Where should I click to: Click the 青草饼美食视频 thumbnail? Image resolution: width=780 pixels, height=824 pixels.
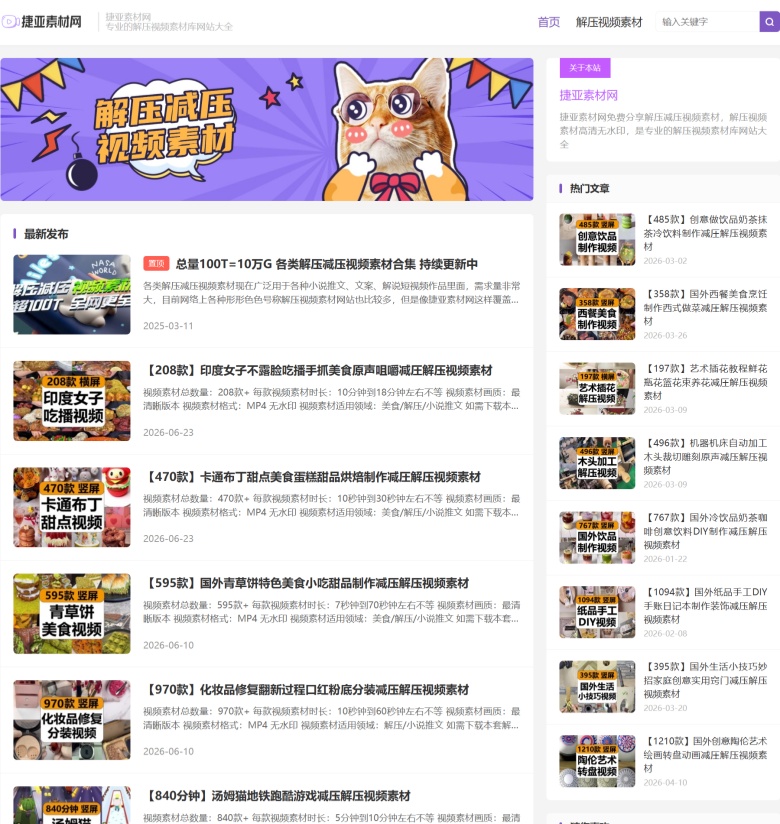(71, 614)
